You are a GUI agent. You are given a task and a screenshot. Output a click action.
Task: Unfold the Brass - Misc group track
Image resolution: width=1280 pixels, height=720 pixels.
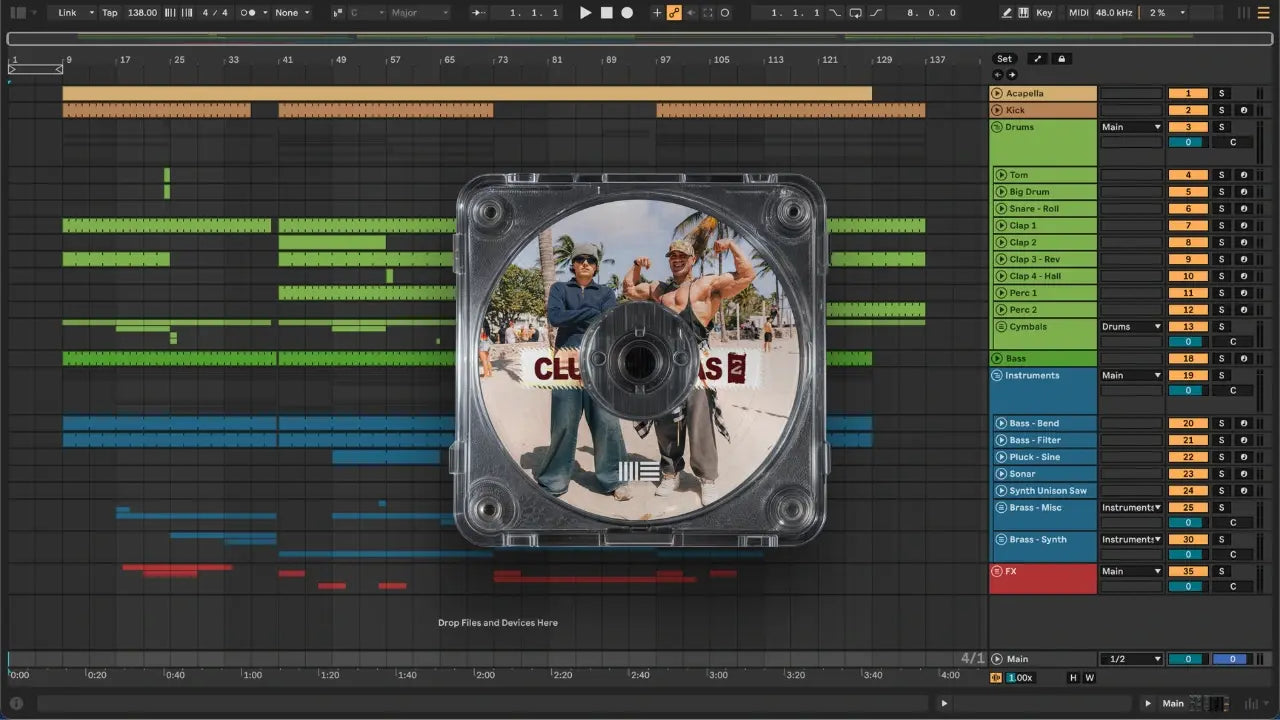point(1001,507)
